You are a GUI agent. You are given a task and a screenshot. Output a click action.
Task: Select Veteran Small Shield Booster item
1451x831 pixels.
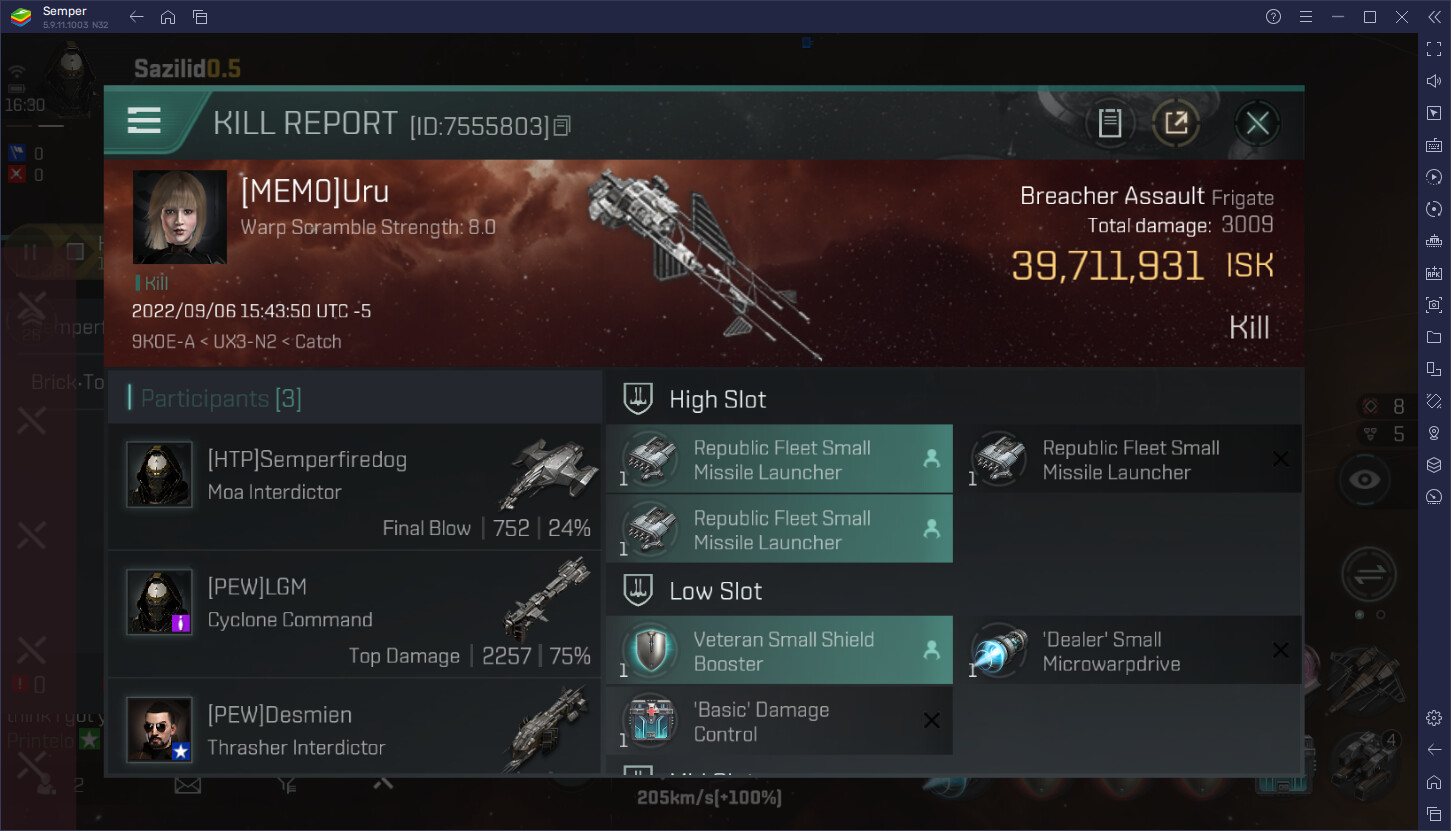(779, 651)
